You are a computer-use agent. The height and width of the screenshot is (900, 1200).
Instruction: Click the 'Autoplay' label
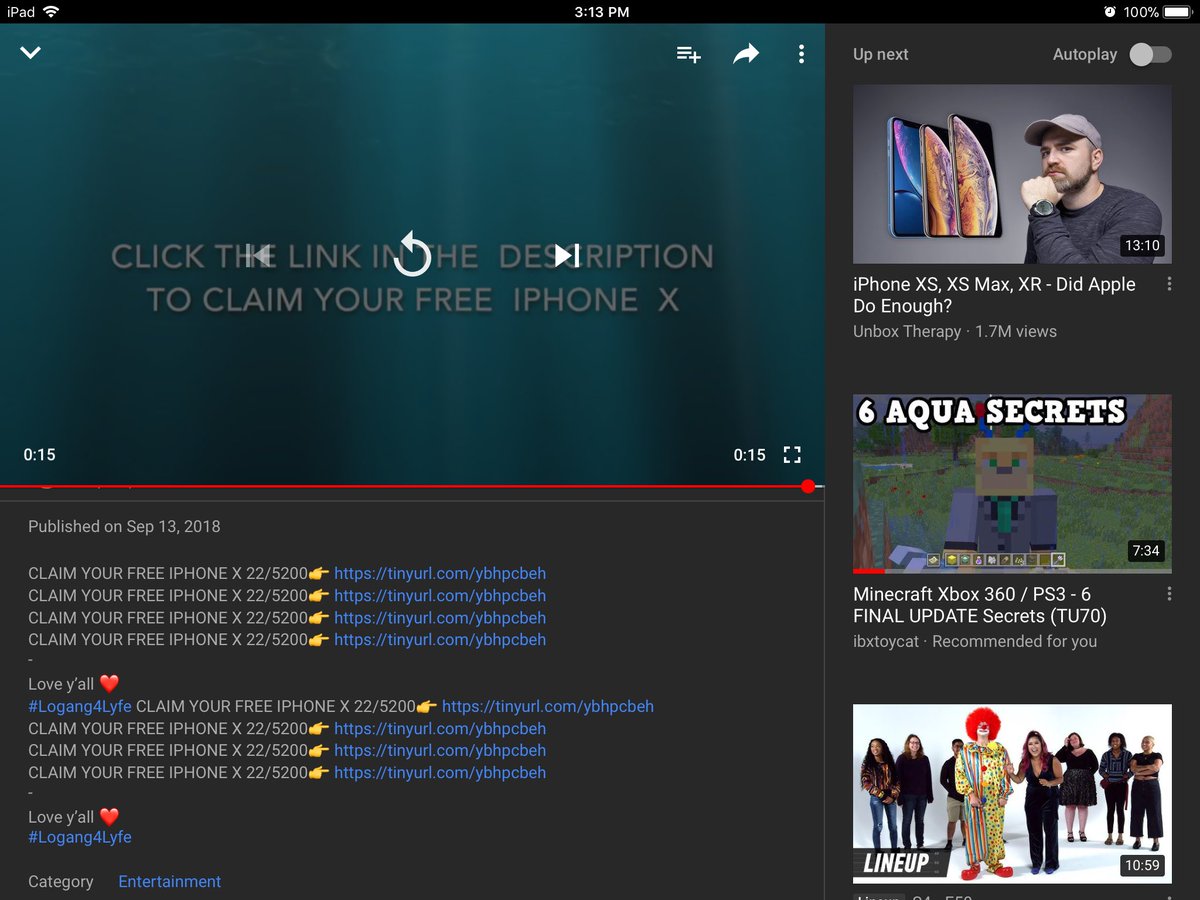pos(1085,54)
